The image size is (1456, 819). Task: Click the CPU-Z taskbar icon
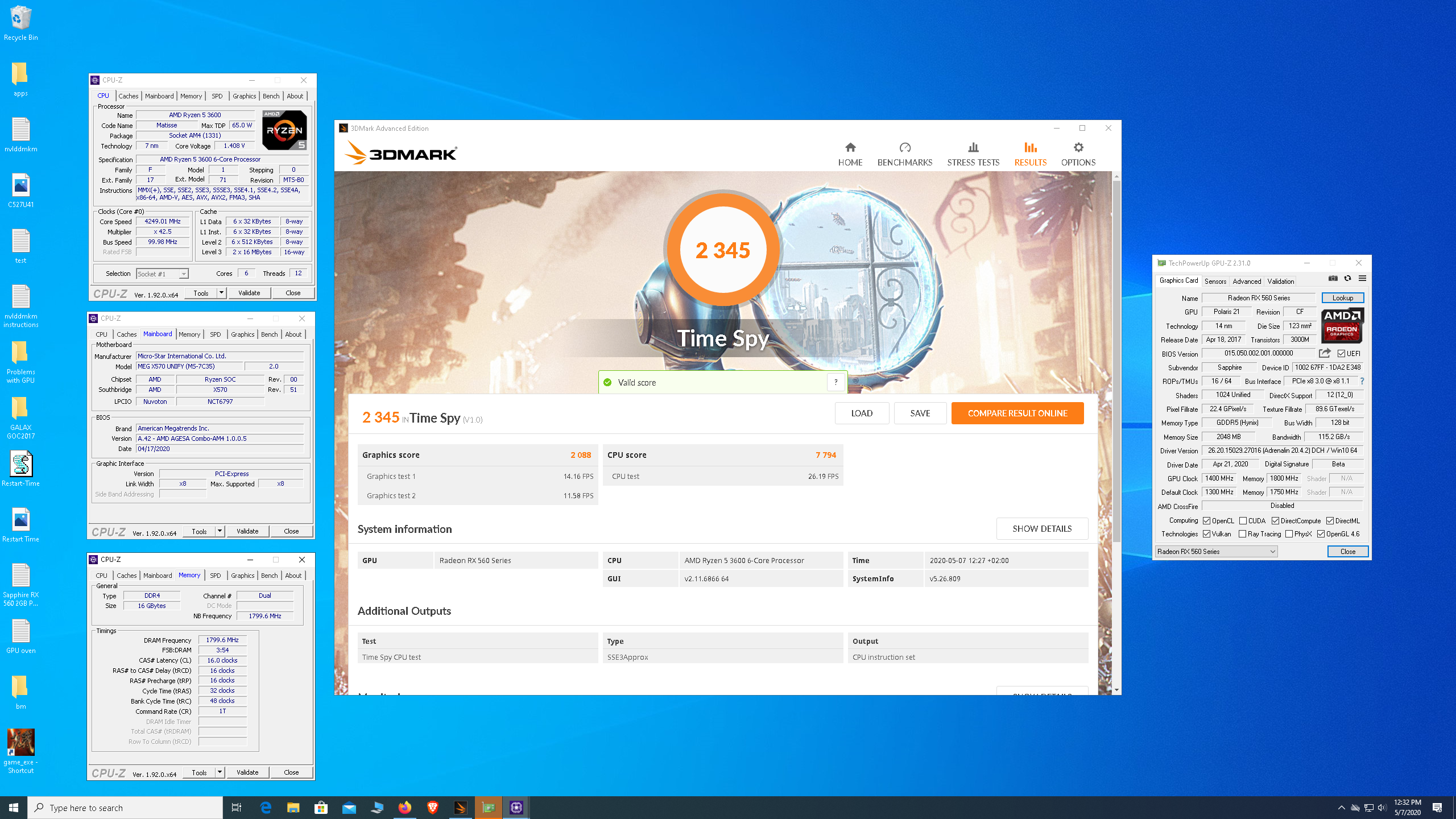click(516, 808)
